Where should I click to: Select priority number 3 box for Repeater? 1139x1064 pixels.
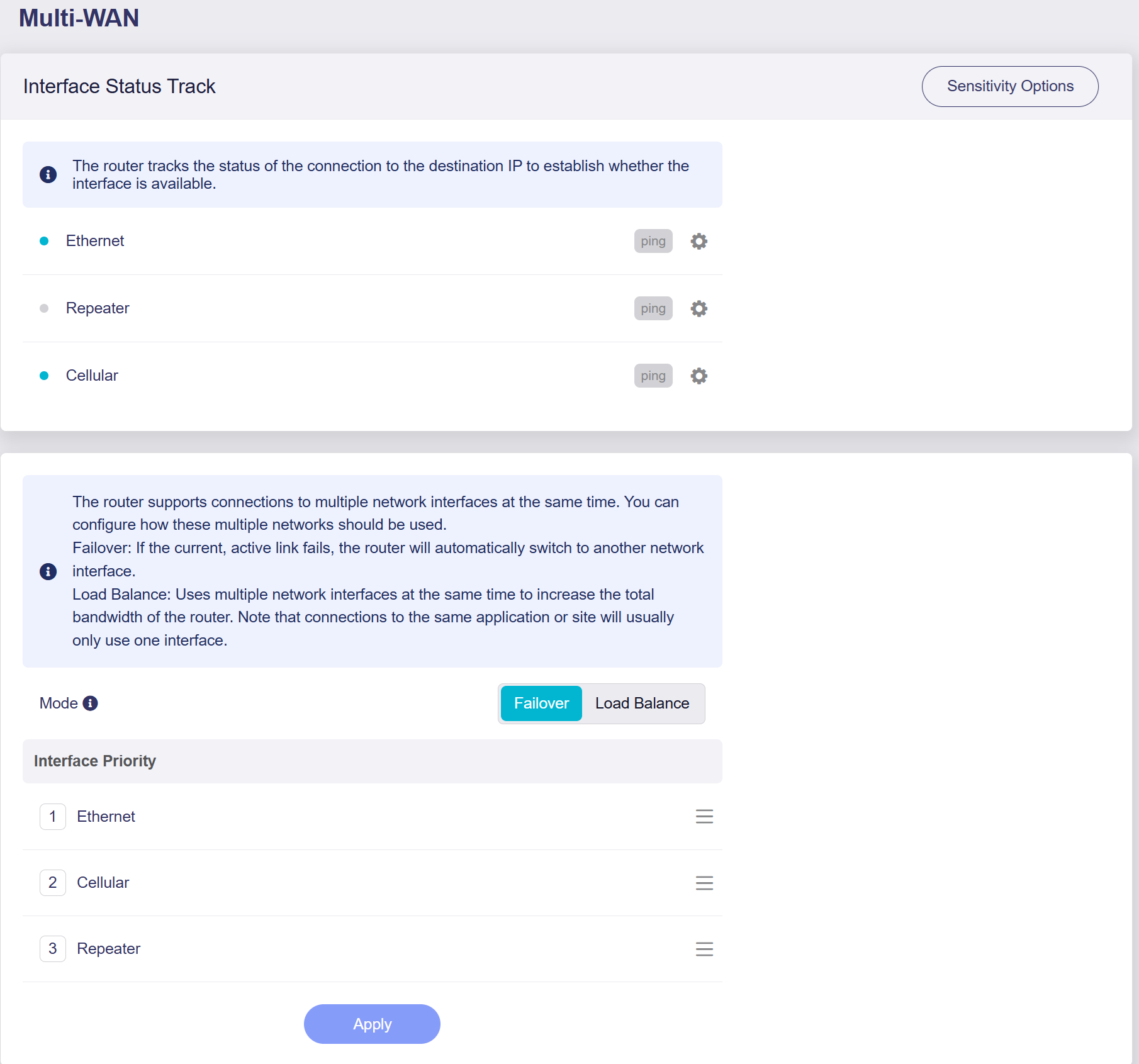point(53,949)
